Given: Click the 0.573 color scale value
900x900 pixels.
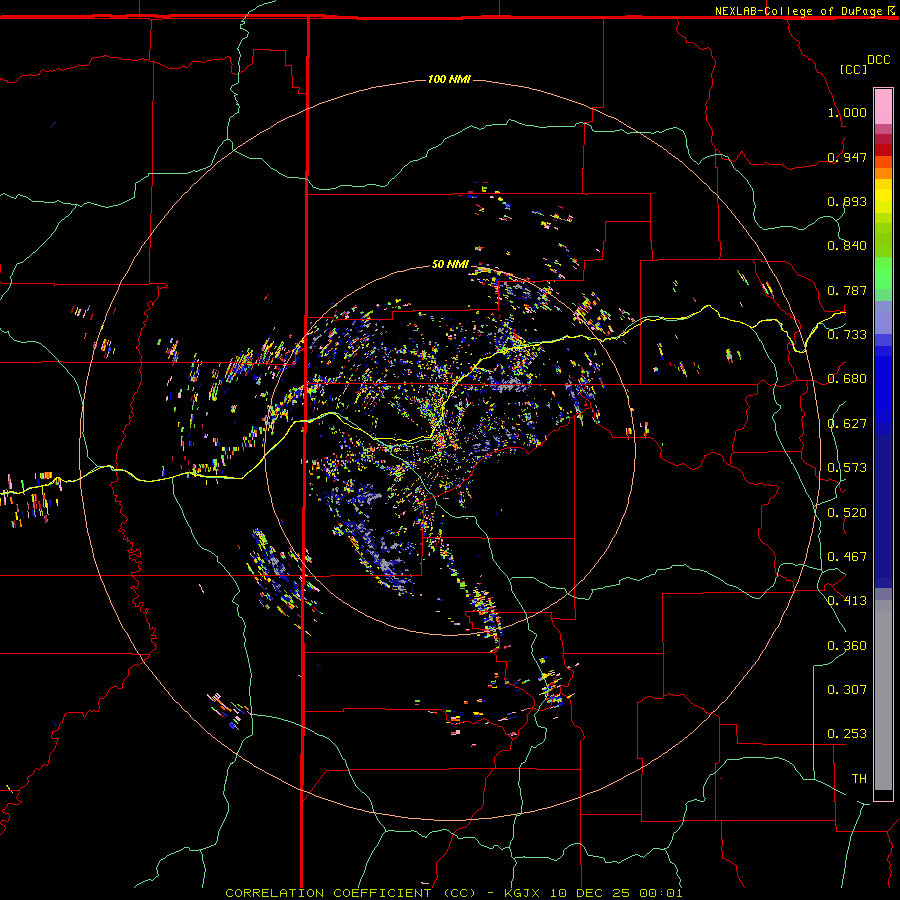Looking at the screenshot, I should coord(847,468).
